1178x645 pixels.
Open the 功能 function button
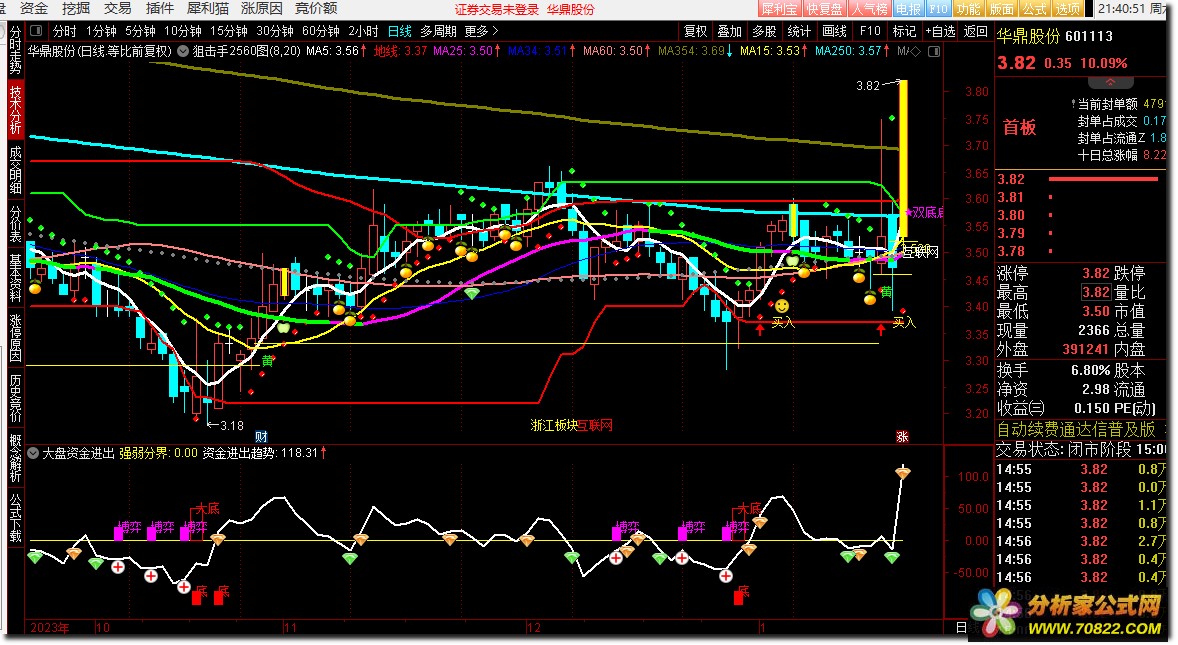tap(968, 9)
